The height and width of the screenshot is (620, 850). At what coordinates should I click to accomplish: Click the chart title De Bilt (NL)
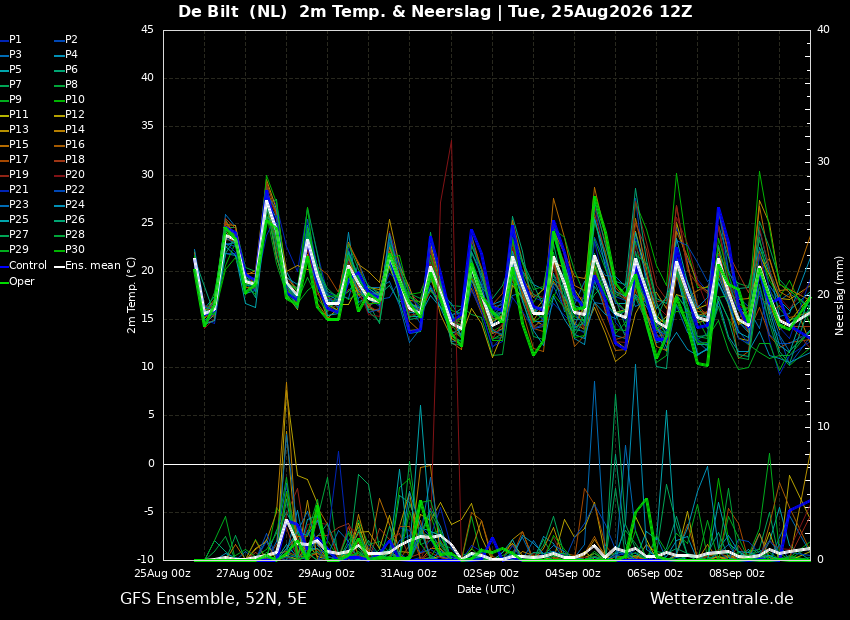232,11
